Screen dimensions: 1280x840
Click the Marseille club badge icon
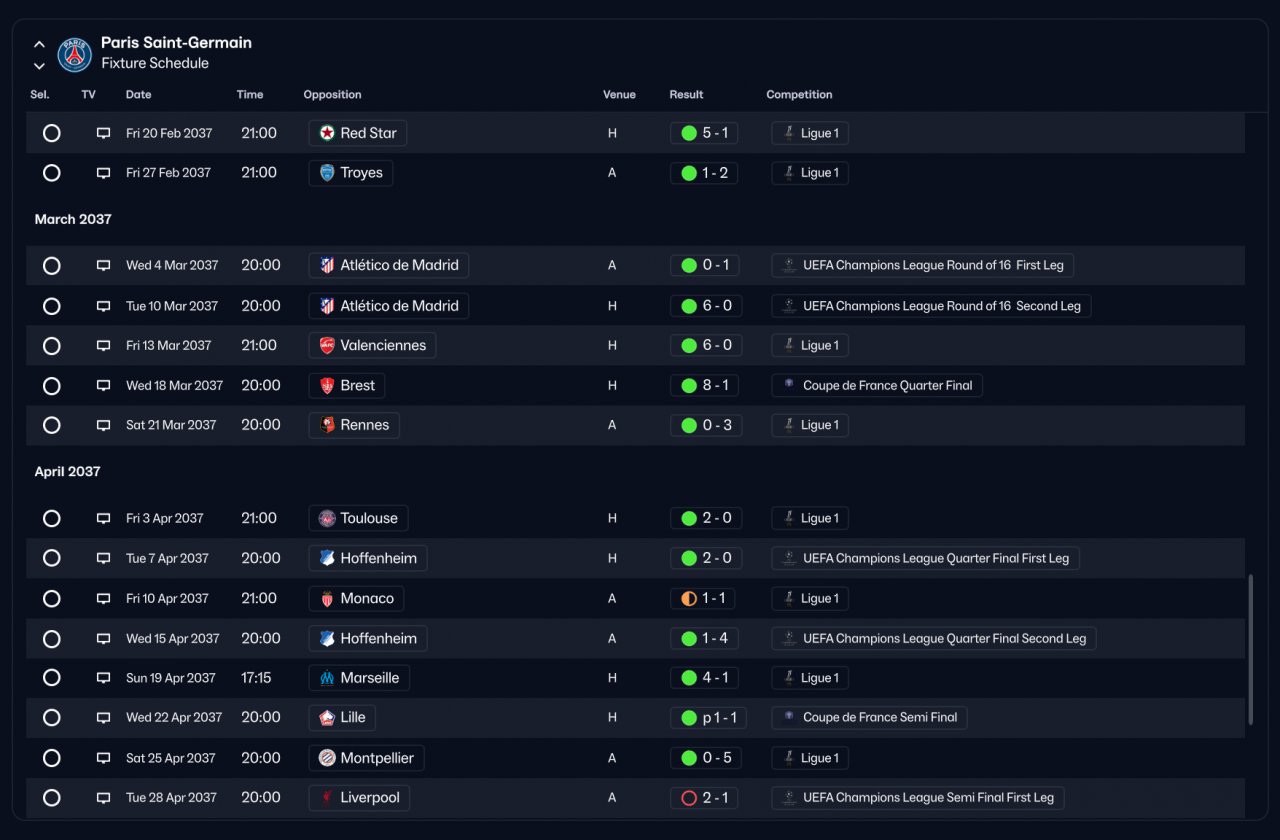coord(327,678)
